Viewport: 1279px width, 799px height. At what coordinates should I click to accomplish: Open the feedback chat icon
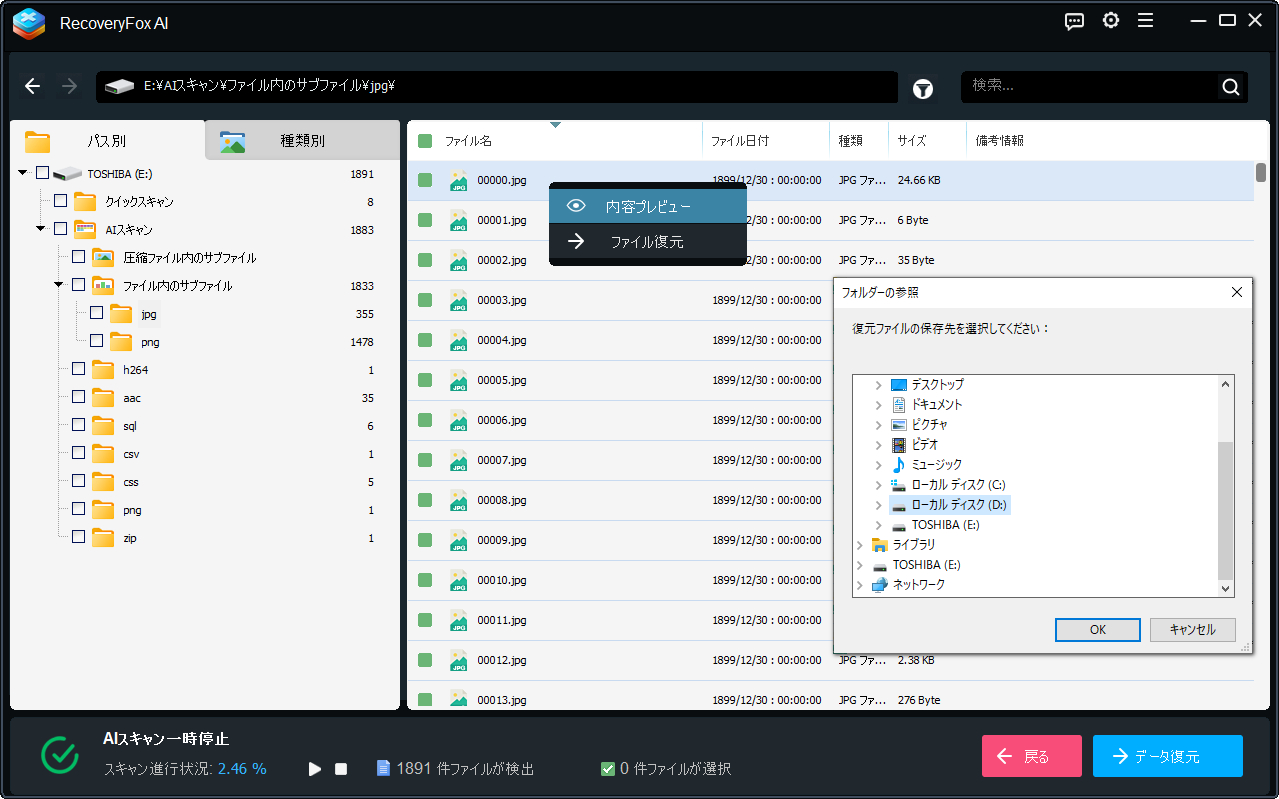1074,21
